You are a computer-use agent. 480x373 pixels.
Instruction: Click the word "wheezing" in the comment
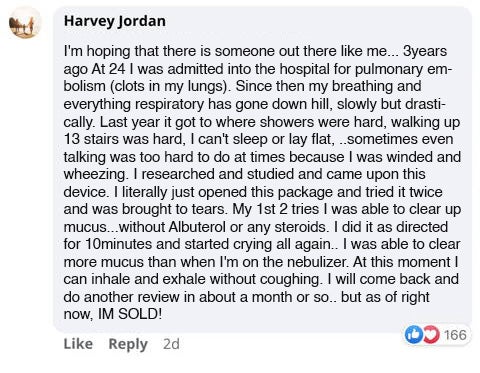(96, 174)
